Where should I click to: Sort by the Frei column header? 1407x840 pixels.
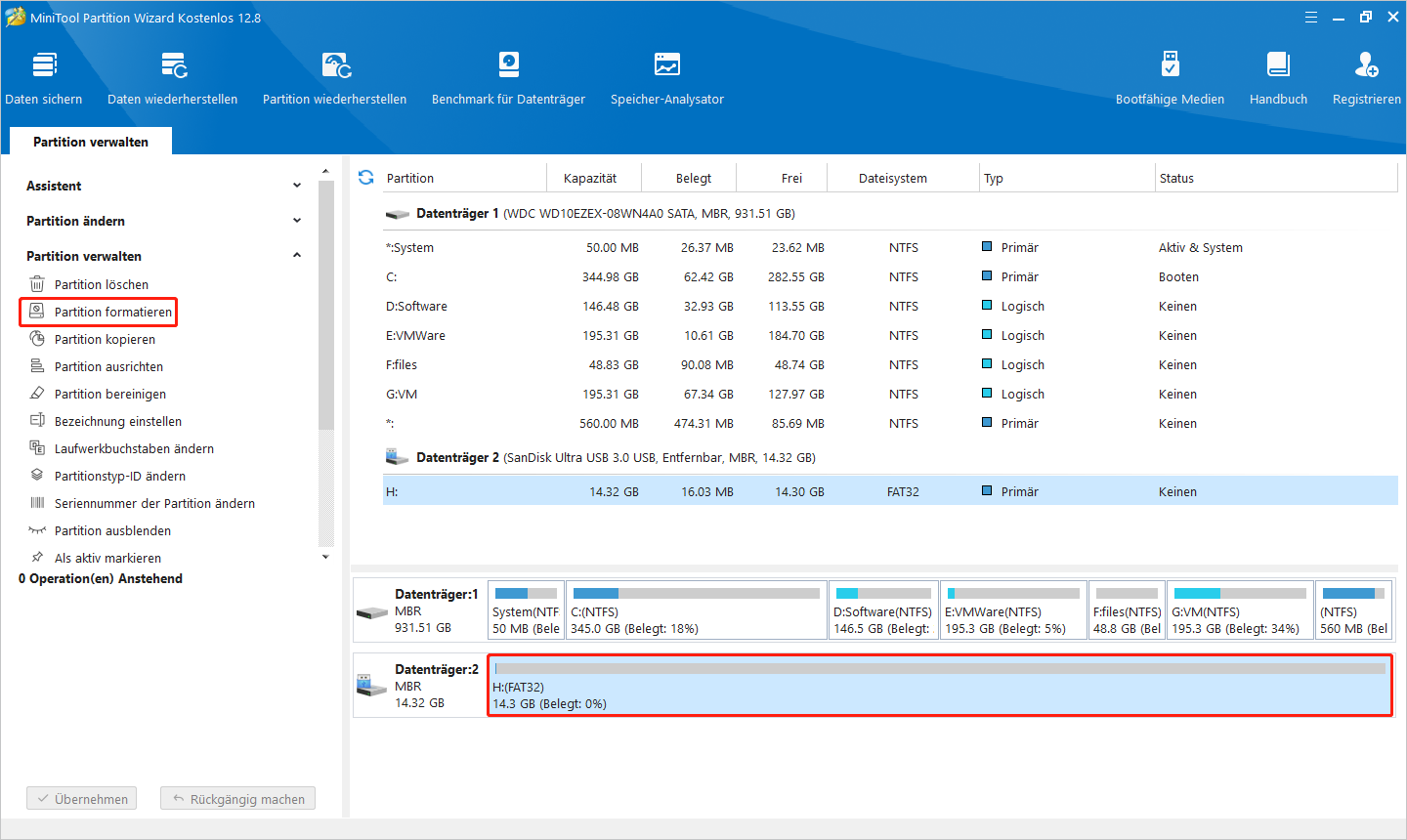(782, 178)
